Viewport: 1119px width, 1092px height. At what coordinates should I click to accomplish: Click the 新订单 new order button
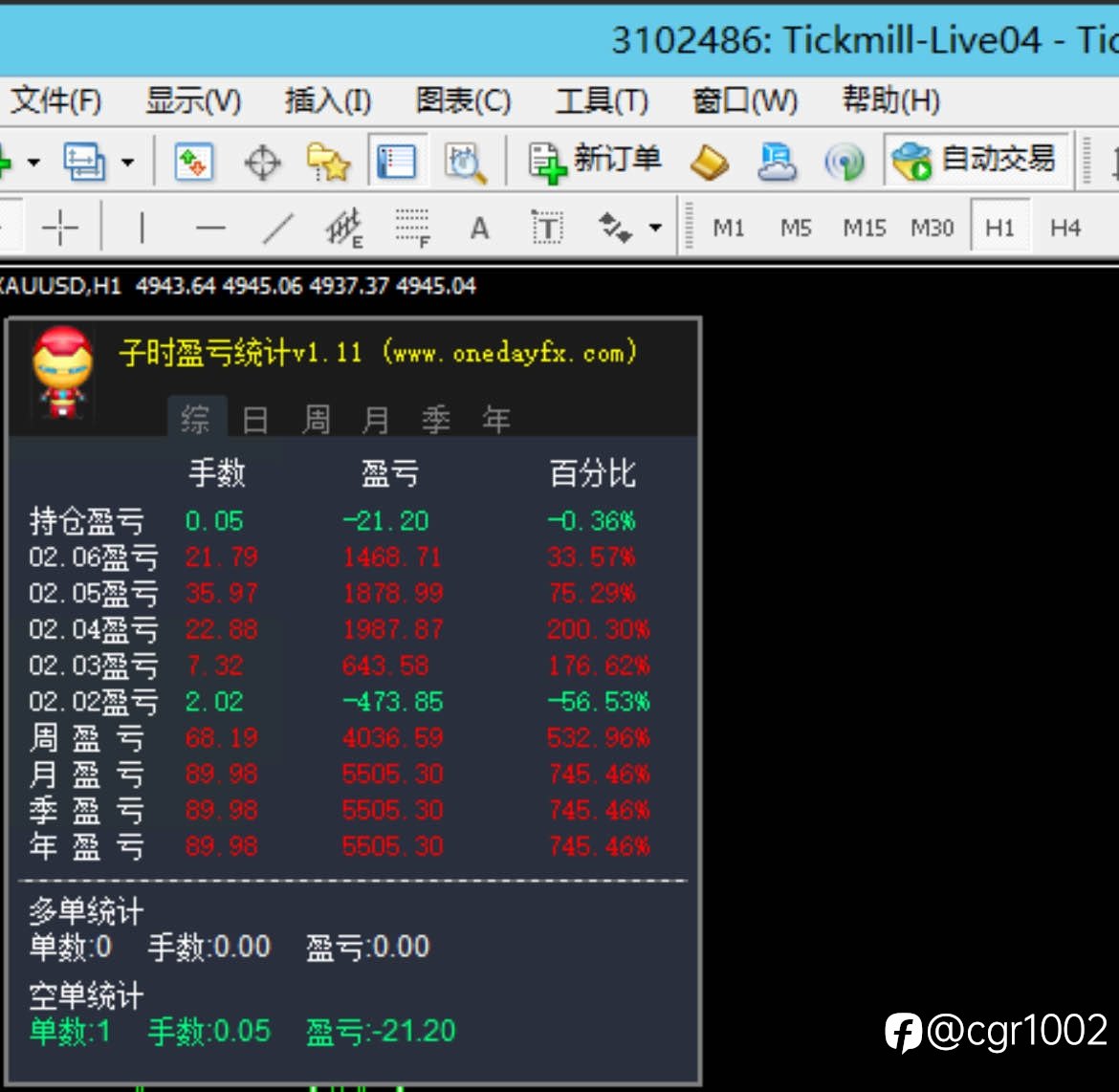coord(595,162)
